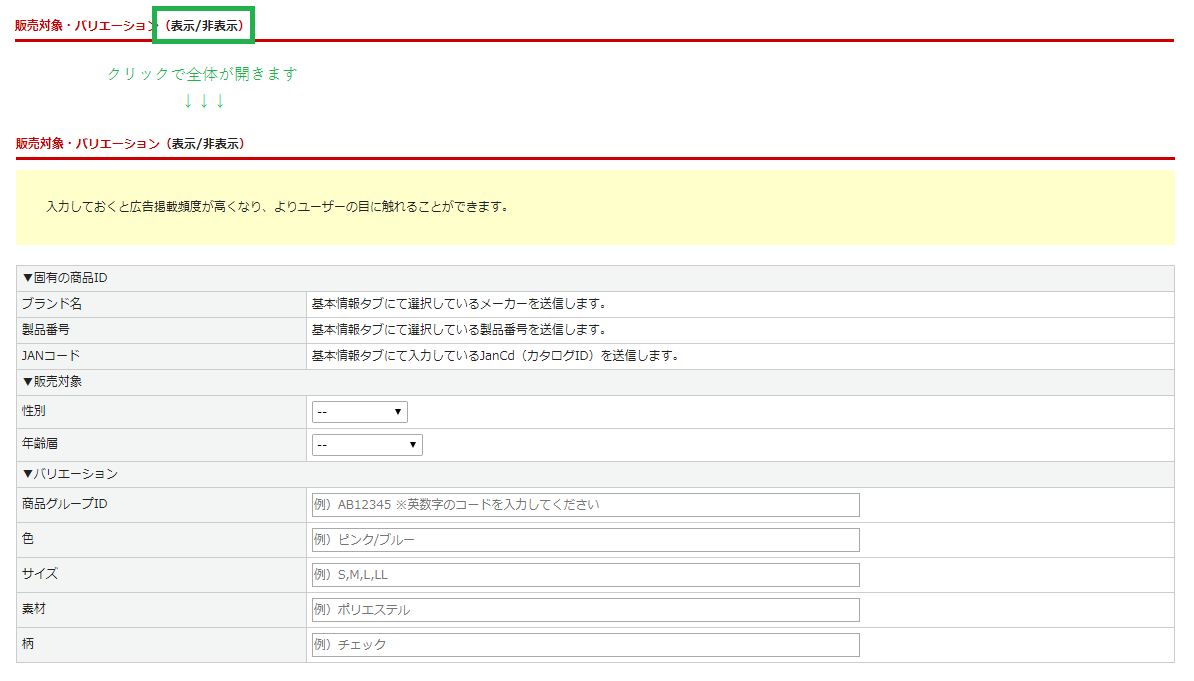
Task: Focus the 柄 input field
Action: tap(585, 645)
